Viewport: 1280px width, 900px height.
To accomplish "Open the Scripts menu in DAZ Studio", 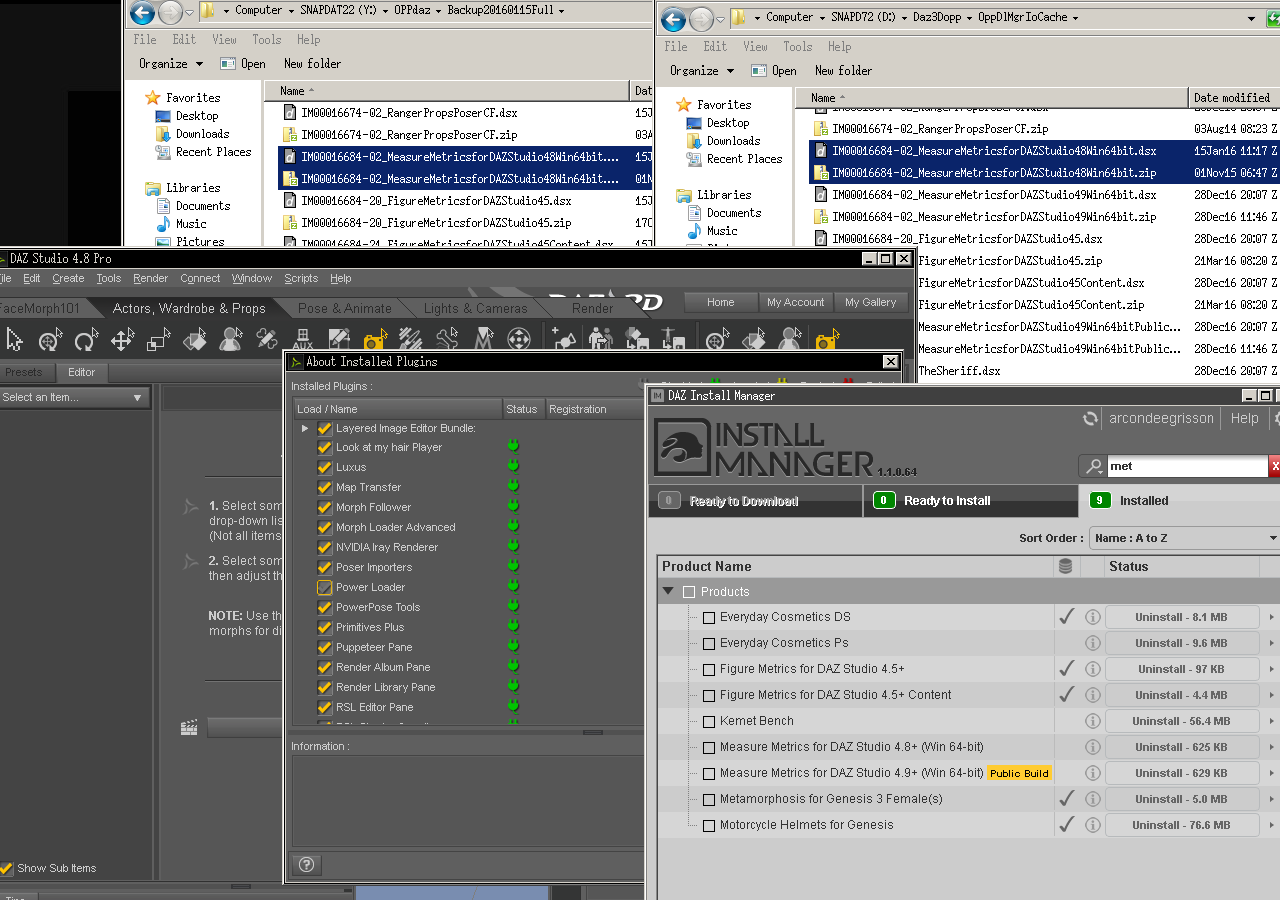I will [x=301, y=278].
